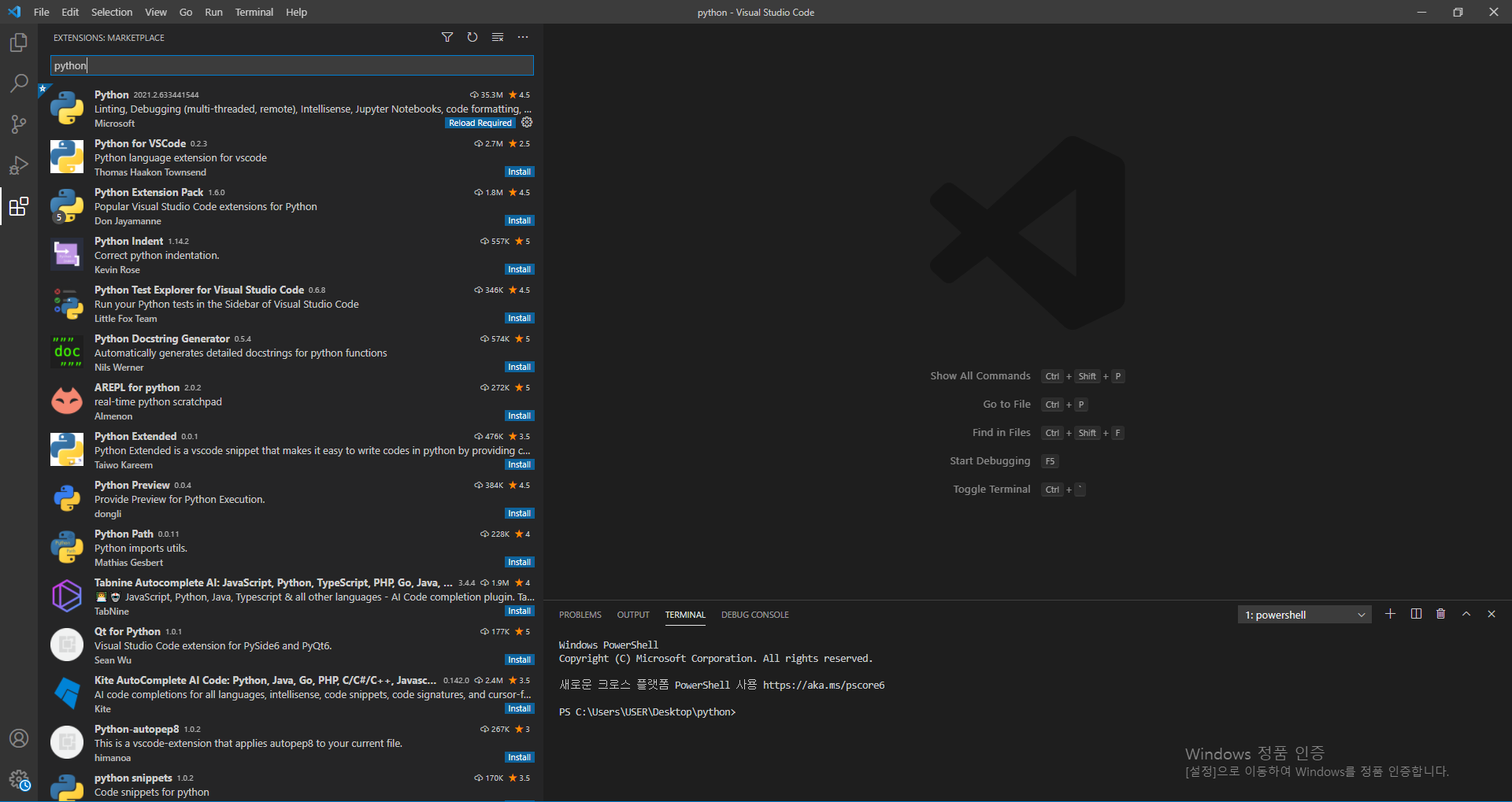
Task: Maximize the panel with the up chevron
Action: [x=1466, y=614]
